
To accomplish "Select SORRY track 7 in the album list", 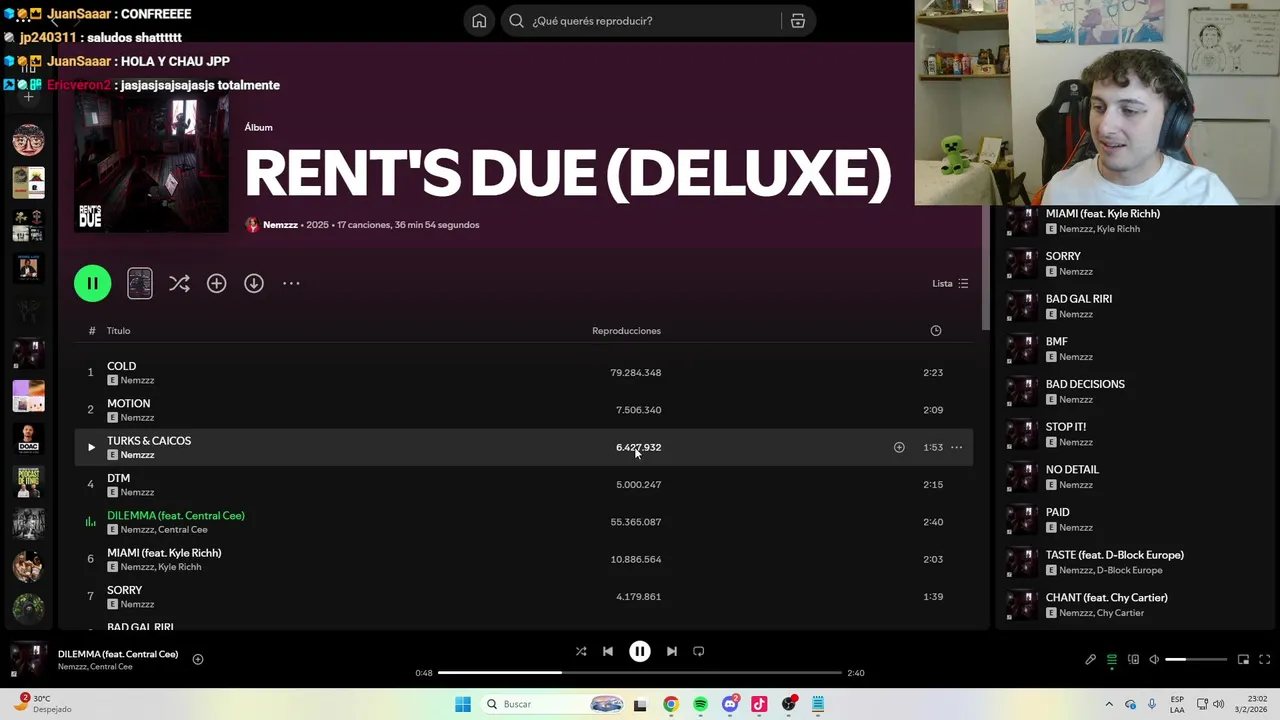I will tap(523, 596).
